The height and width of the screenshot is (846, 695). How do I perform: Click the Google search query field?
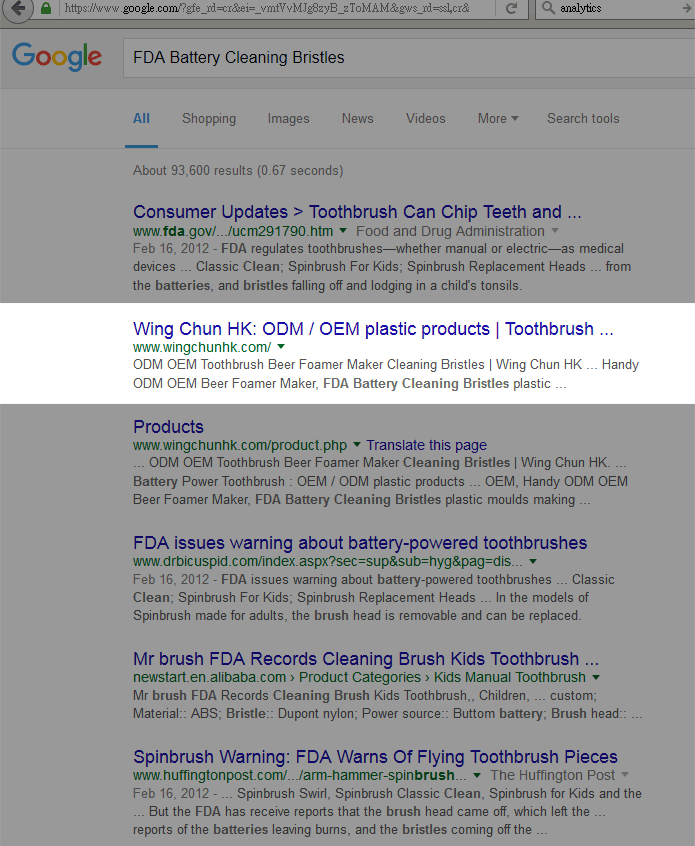408,58
